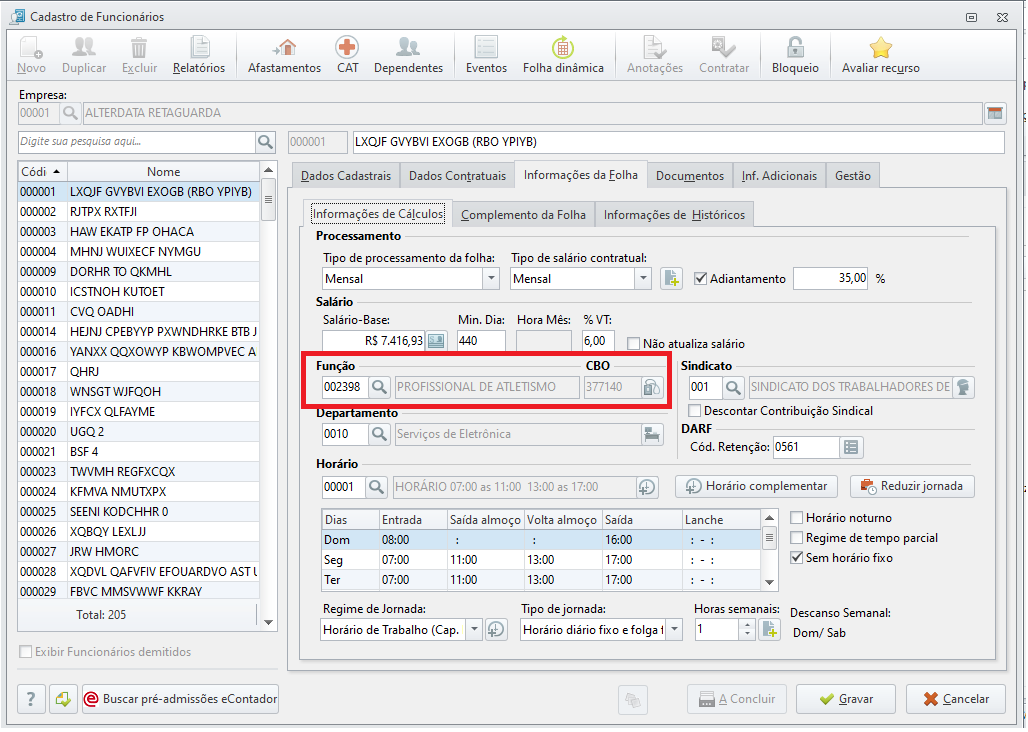Click the employee search input field
Screen dimensions: 1028x732
(136, 142)
